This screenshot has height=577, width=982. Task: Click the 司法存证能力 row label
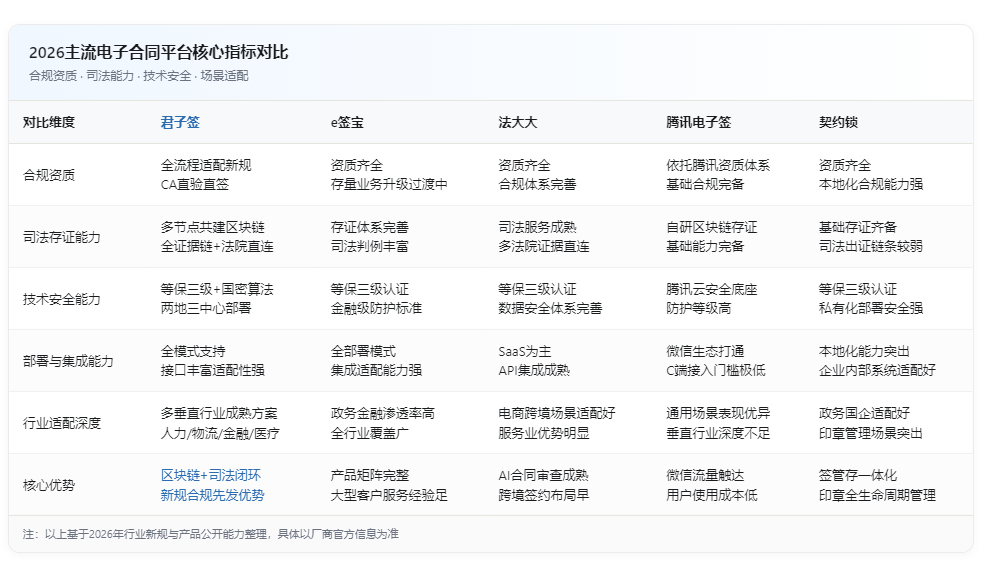[61, 237]
